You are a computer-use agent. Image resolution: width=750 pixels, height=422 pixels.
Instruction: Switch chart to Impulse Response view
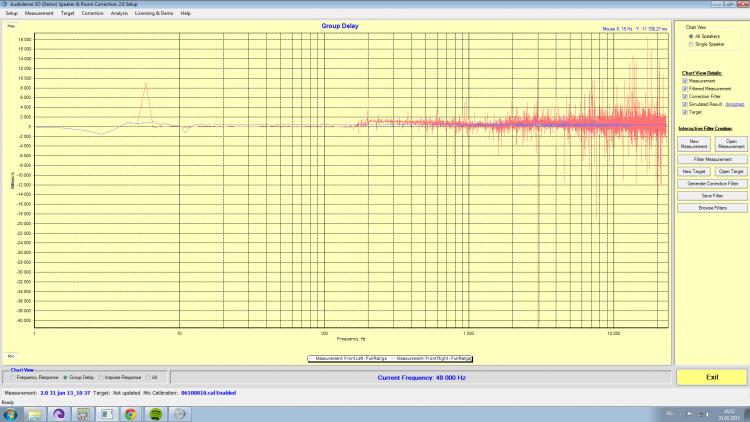click(101, 378)
